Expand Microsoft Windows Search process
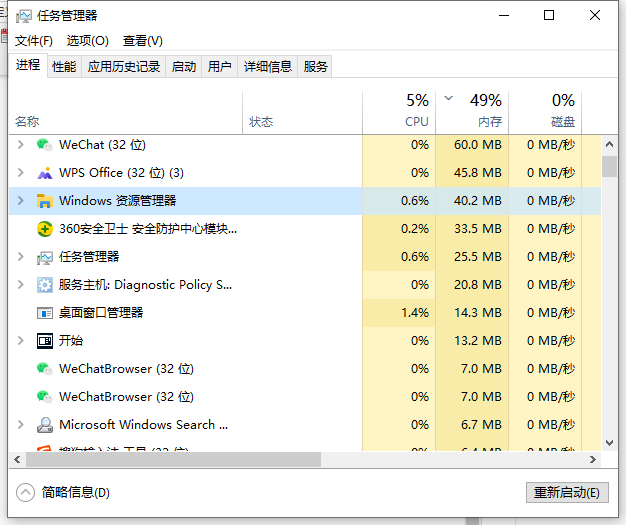The image size is (626, 525). [21, 424]
